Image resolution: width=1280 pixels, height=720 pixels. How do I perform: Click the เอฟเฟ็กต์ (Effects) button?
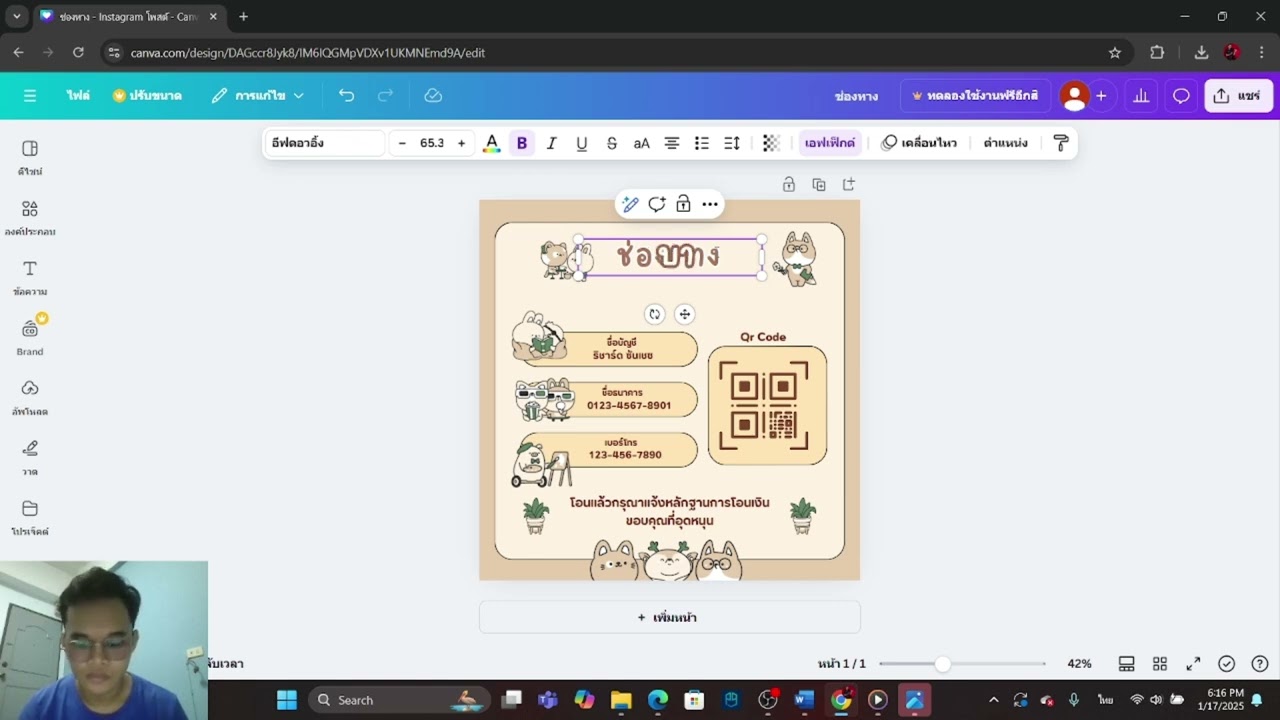point(830,143)
